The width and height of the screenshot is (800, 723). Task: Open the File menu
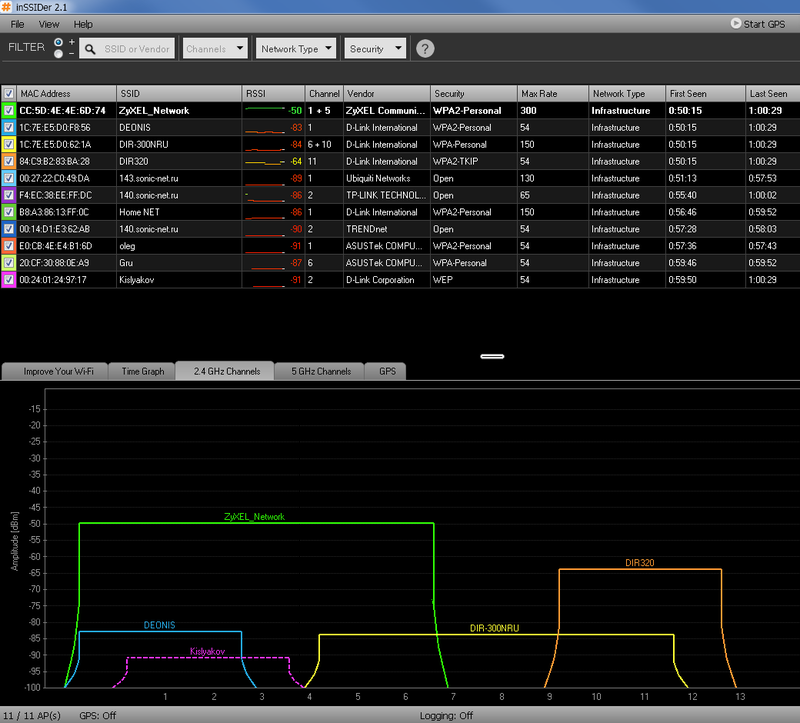[x=17, y=24]
